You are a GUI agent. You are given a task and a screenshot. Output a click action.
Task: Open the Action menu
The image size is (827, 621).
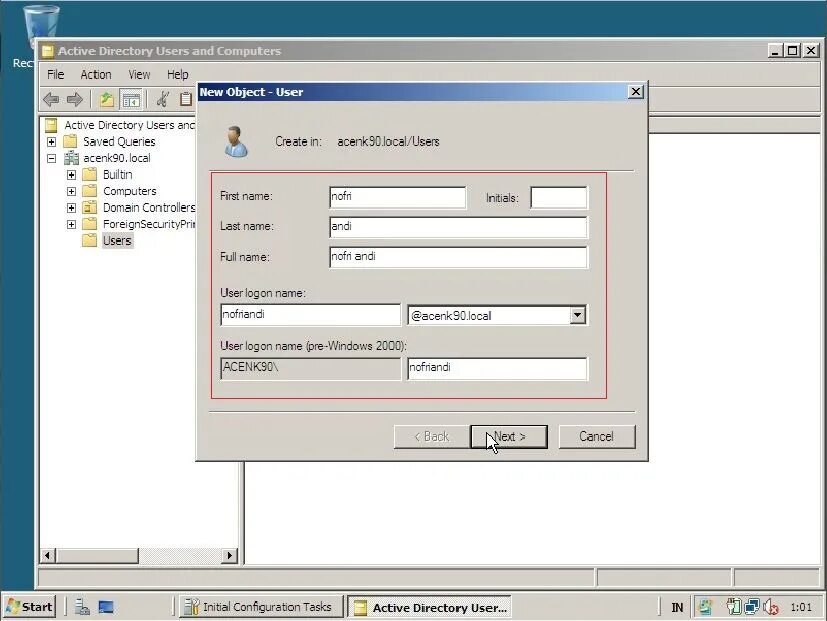click(95, 74)
